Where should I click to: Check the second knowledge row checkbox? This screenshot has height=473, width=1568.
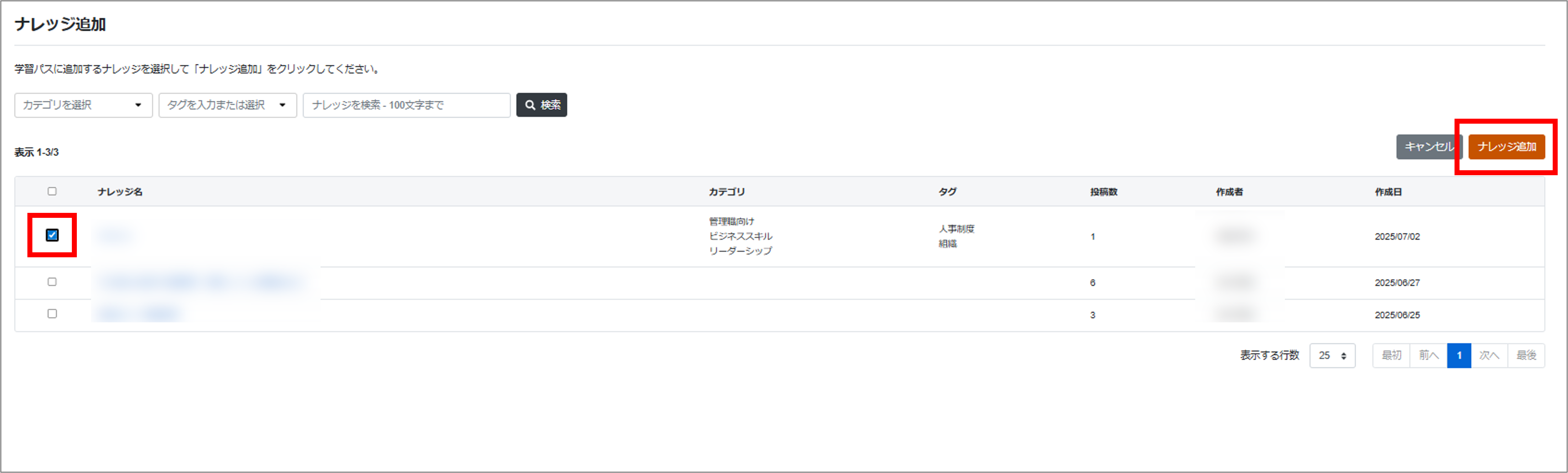click(52, 281)
